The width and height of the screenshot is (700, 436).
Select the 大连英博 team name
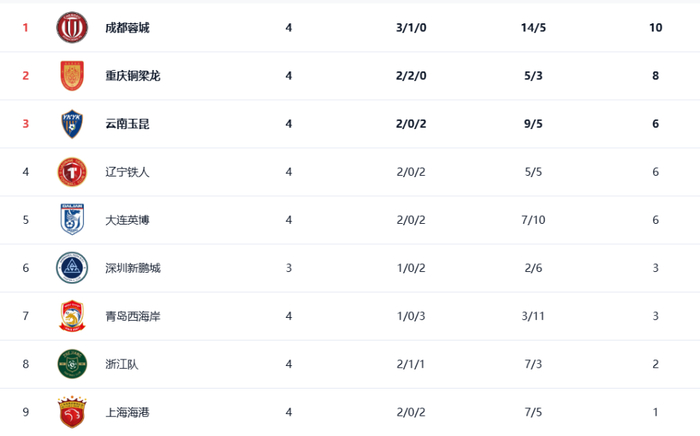[127, 220]
